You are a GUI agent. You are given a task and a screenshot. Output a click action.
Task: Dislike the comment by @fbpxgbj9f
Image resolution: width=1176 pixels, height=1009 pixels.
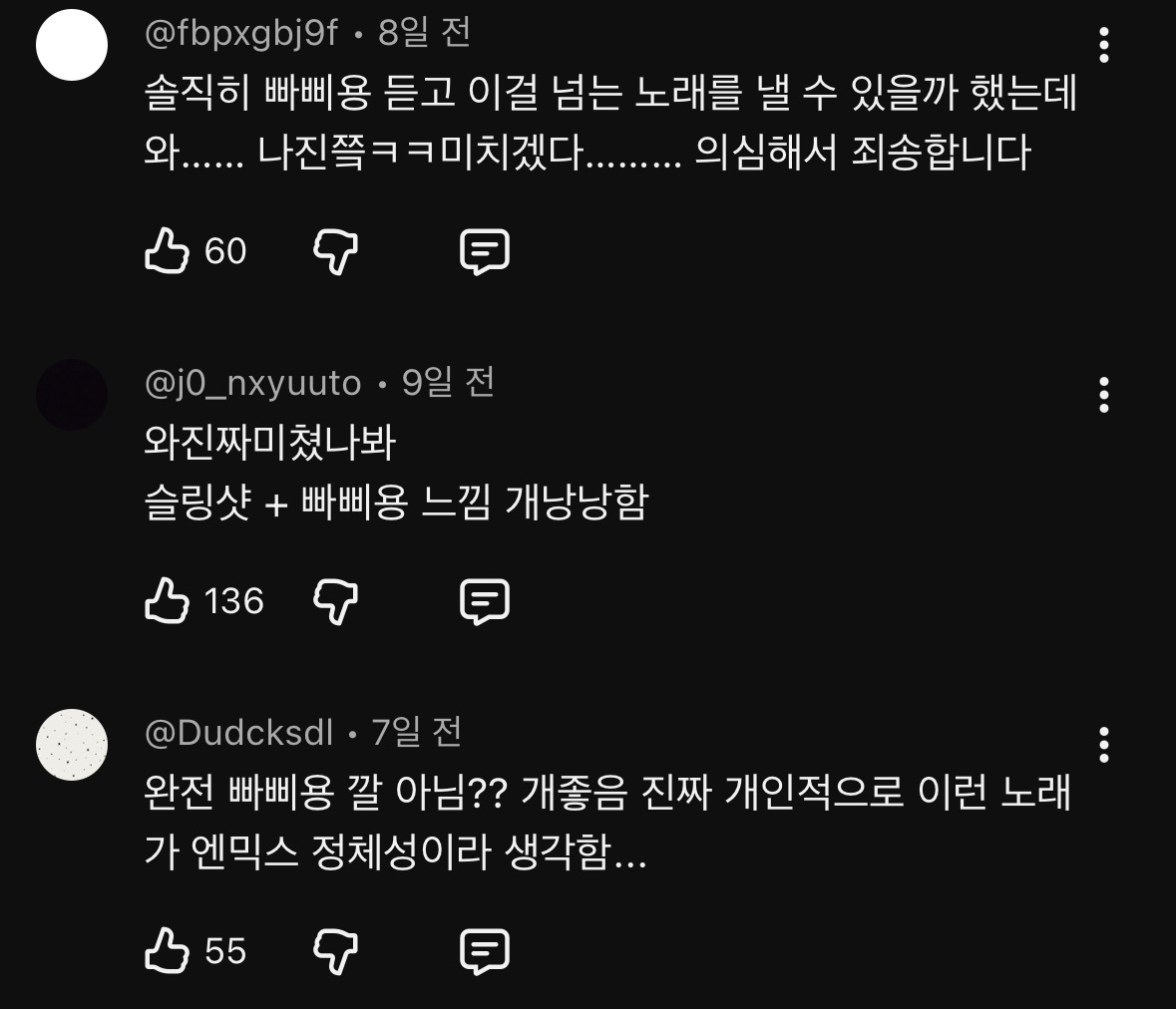click(x=335, y=251)
